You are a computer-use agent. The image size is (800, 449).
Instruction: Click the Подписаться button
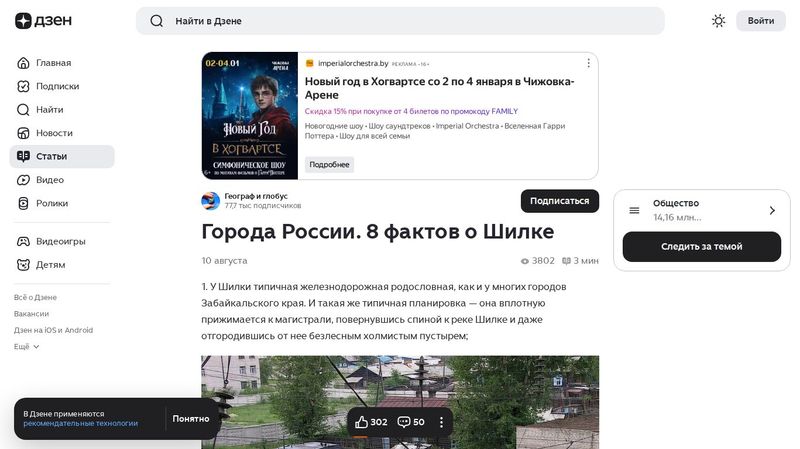click(560, 201)
